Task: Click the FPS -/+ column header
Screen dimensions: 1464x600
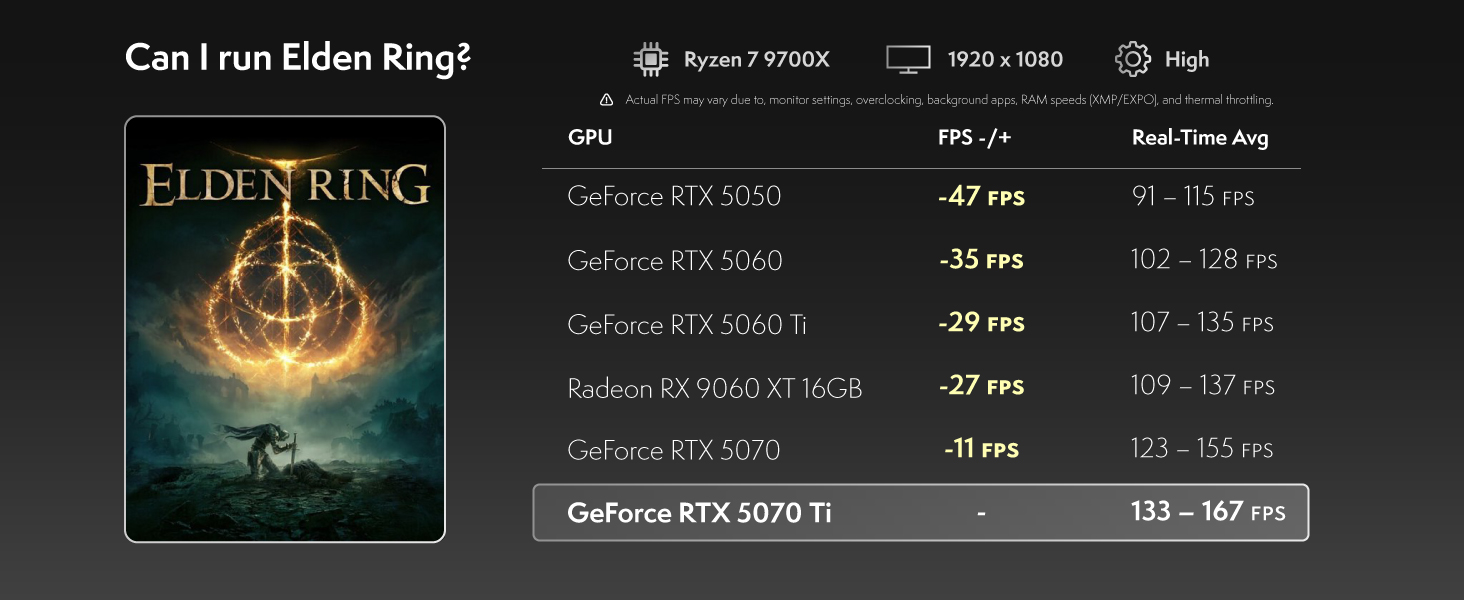Action: (x=975, y=138)
